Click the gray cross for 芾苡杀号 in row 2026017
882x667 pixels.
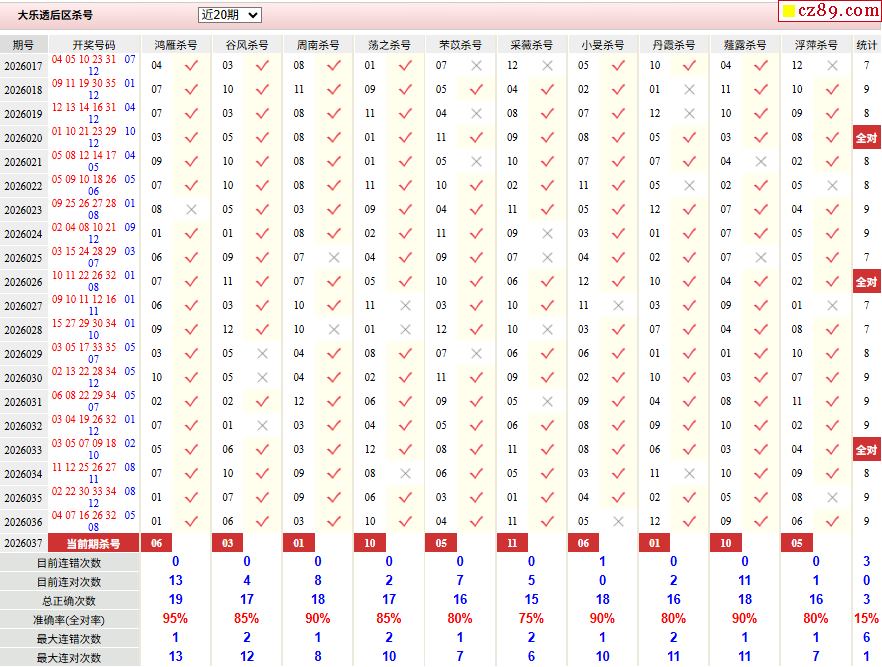pyautogui.click(x=476, y=66)
